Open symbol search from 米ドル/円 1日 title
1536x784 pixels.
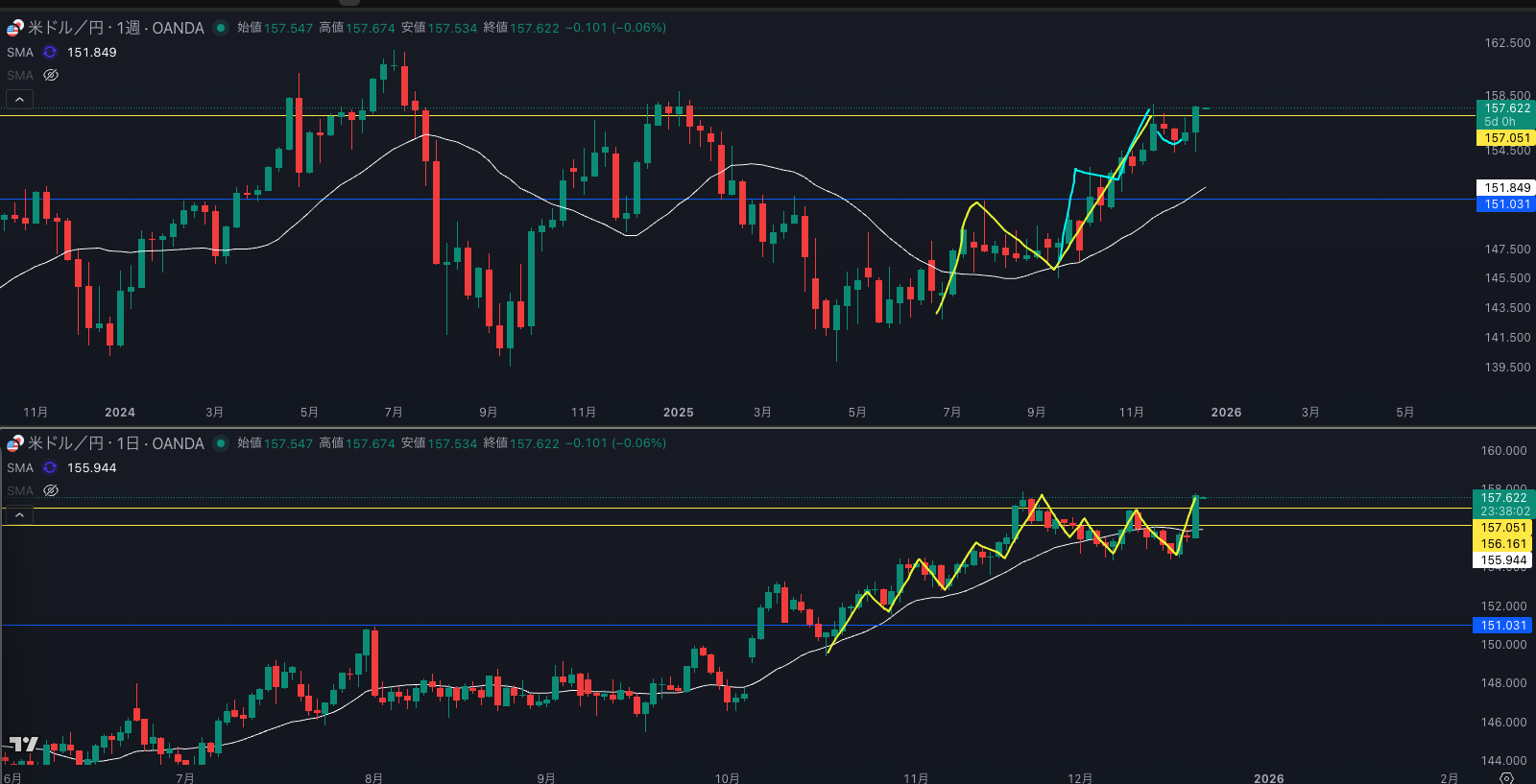115,443
